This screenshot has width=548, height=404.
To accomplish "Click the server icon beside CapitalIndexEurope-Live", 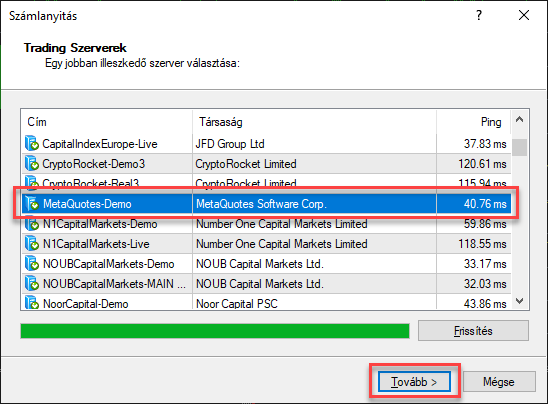I will (x=32, y=144).
